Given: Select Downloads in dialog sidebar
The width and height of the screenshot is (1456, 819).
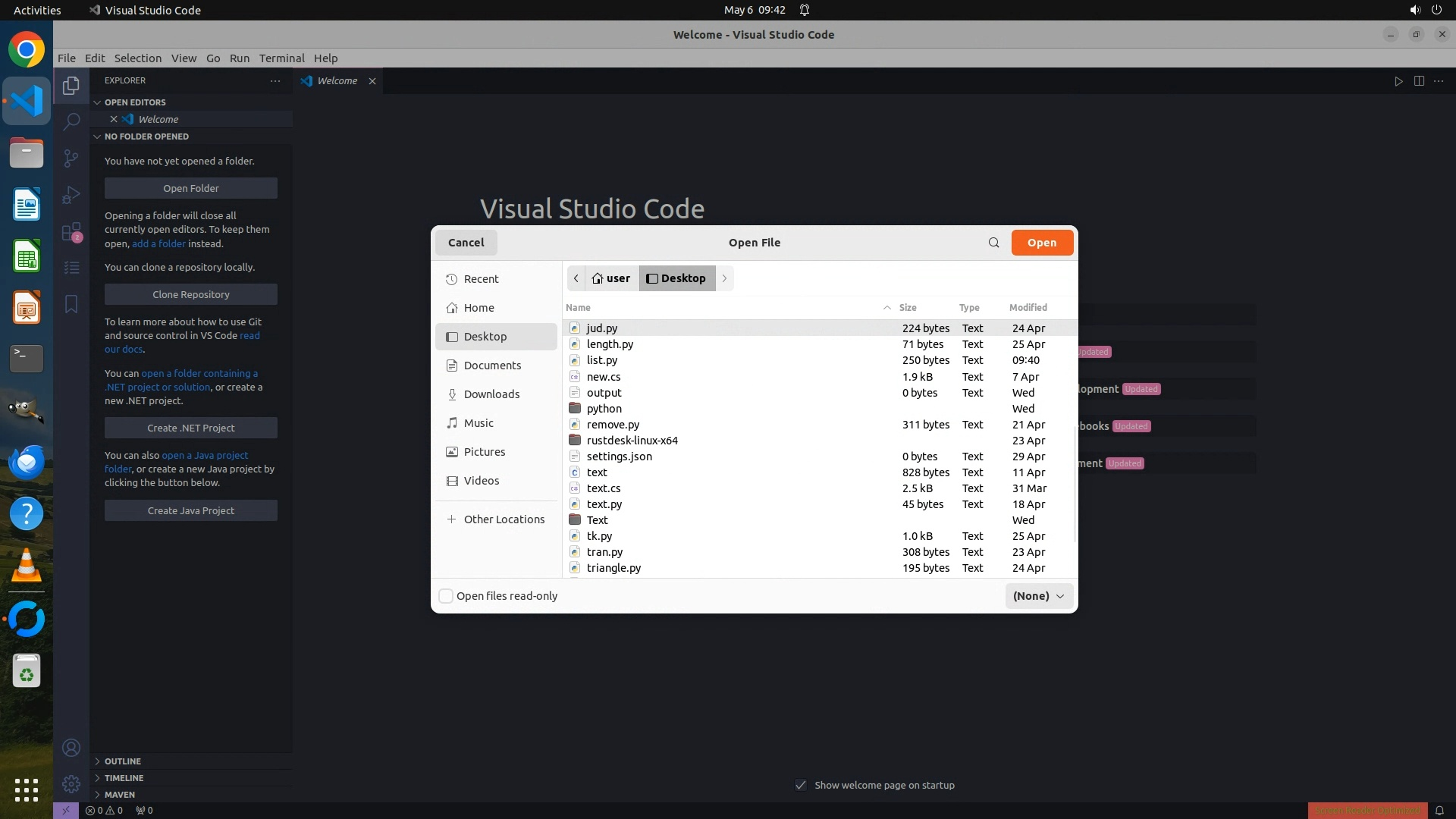Looking at the screenshot, I should click(x=491, y=394).
